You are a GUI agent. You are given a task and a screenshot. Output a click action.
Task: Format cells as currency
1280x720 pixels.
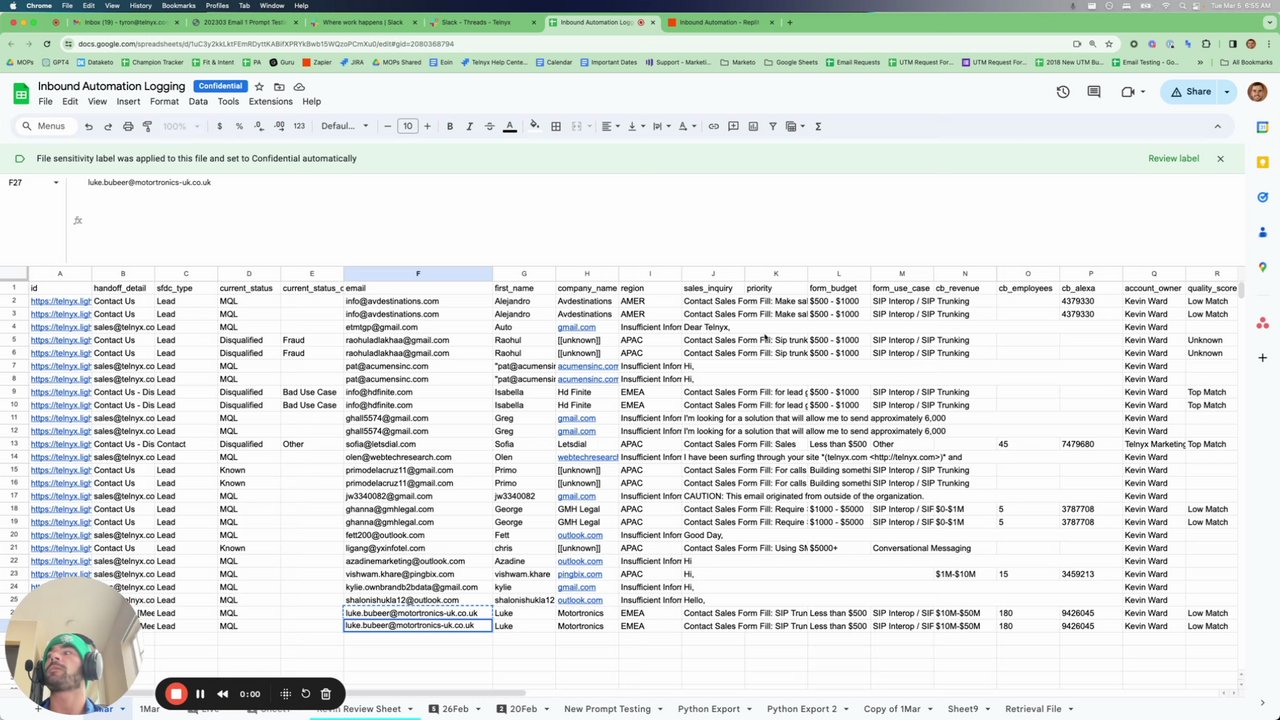[x=219, y=126]
